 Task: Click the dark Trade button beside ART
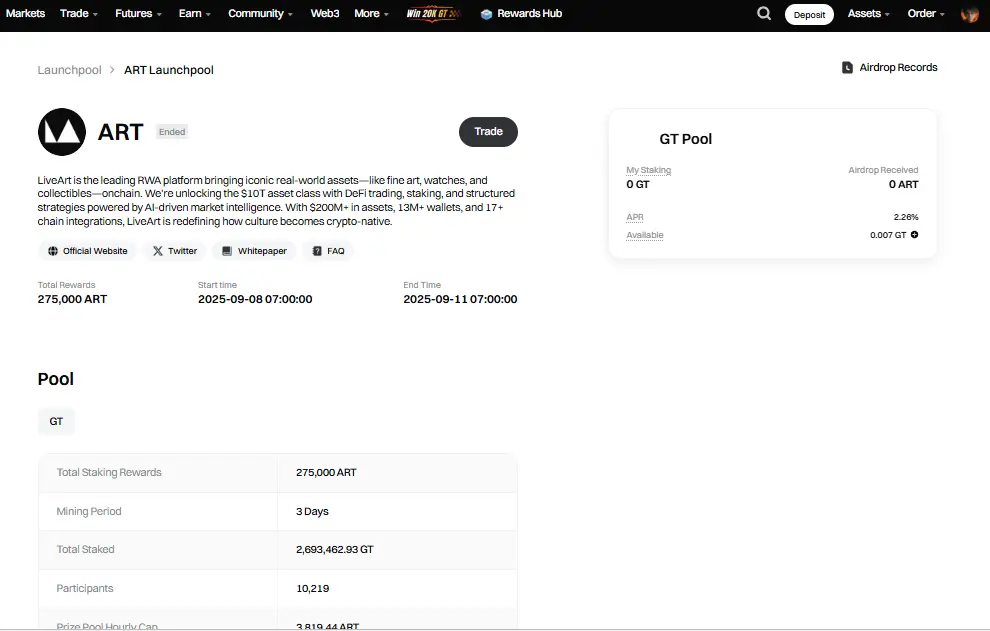pyautogui.click(x=488, y=132)
